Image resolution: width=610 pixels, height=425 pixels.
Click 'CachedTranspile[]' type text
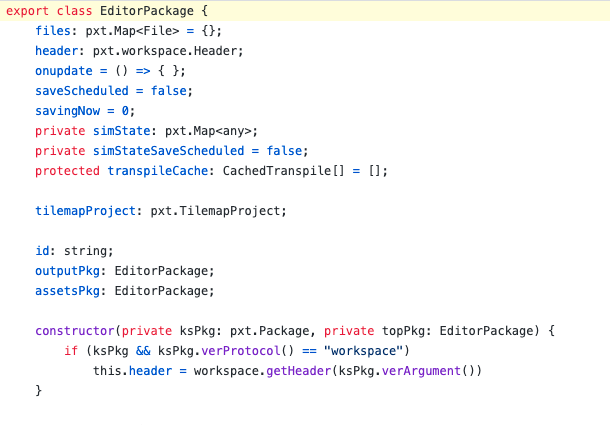click(284, 171)
